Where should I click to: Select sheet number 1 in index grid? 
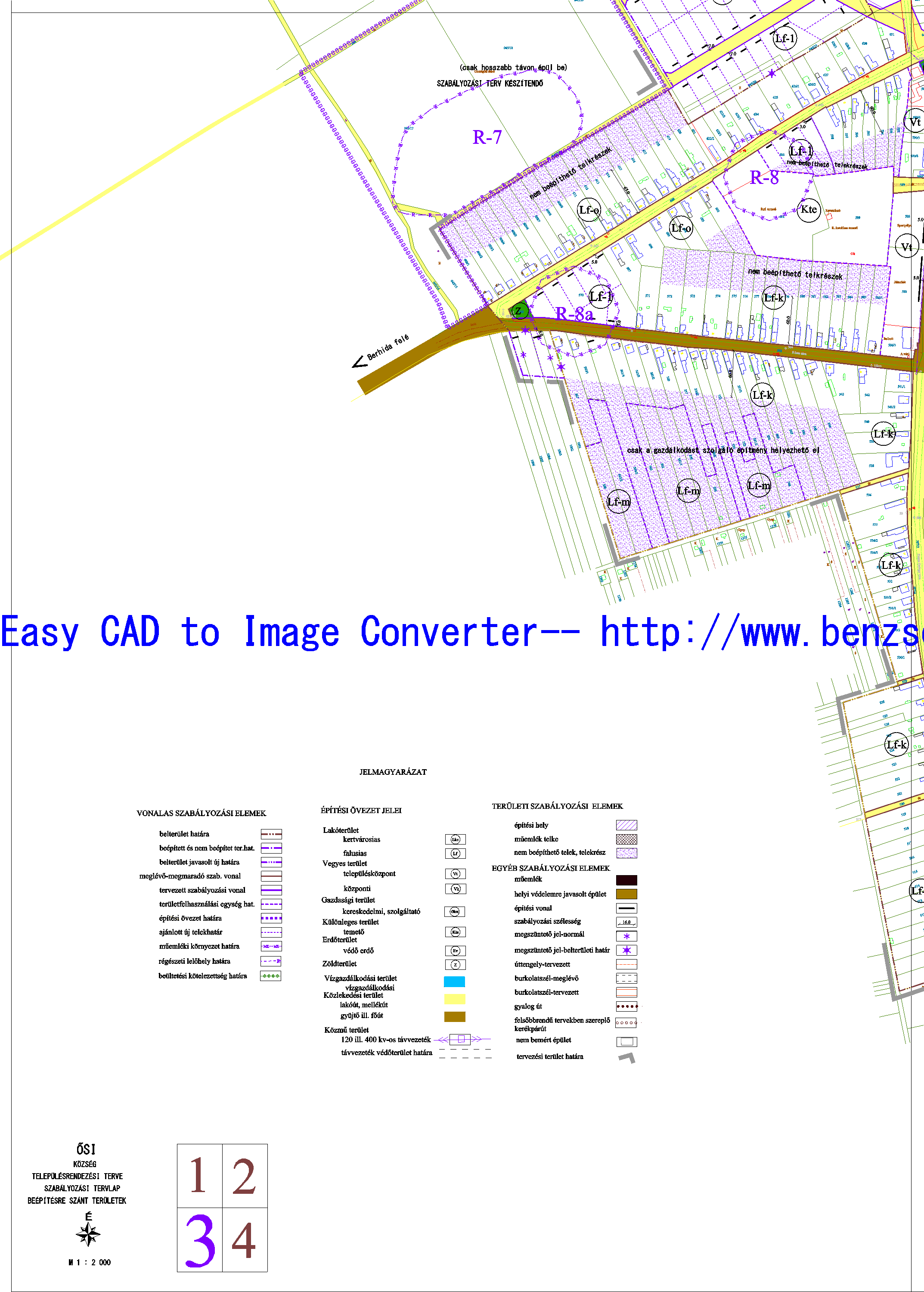click(x=199, y=1175)
